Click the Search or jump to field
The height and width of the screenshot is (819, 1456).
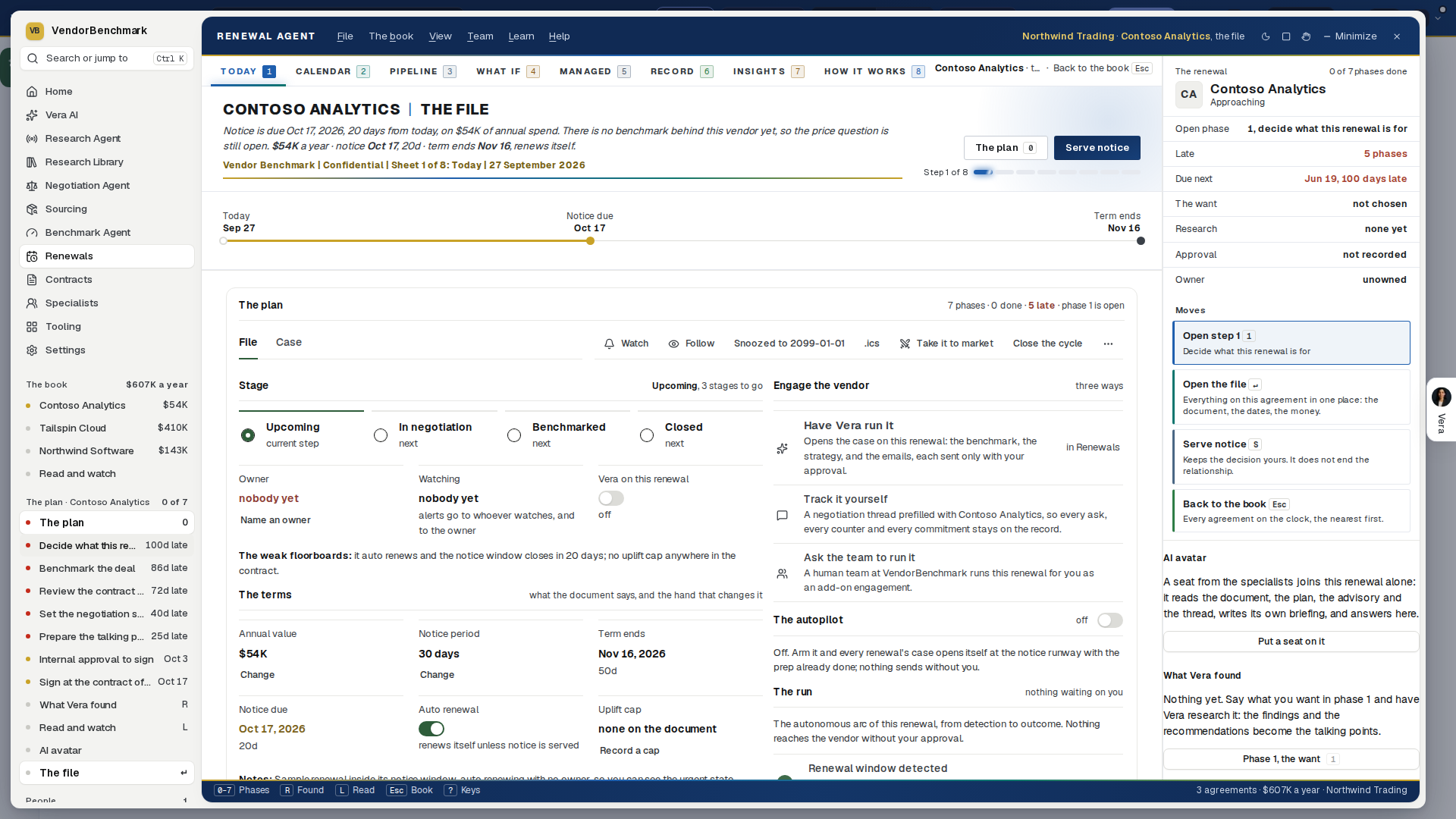coord(106,58)
